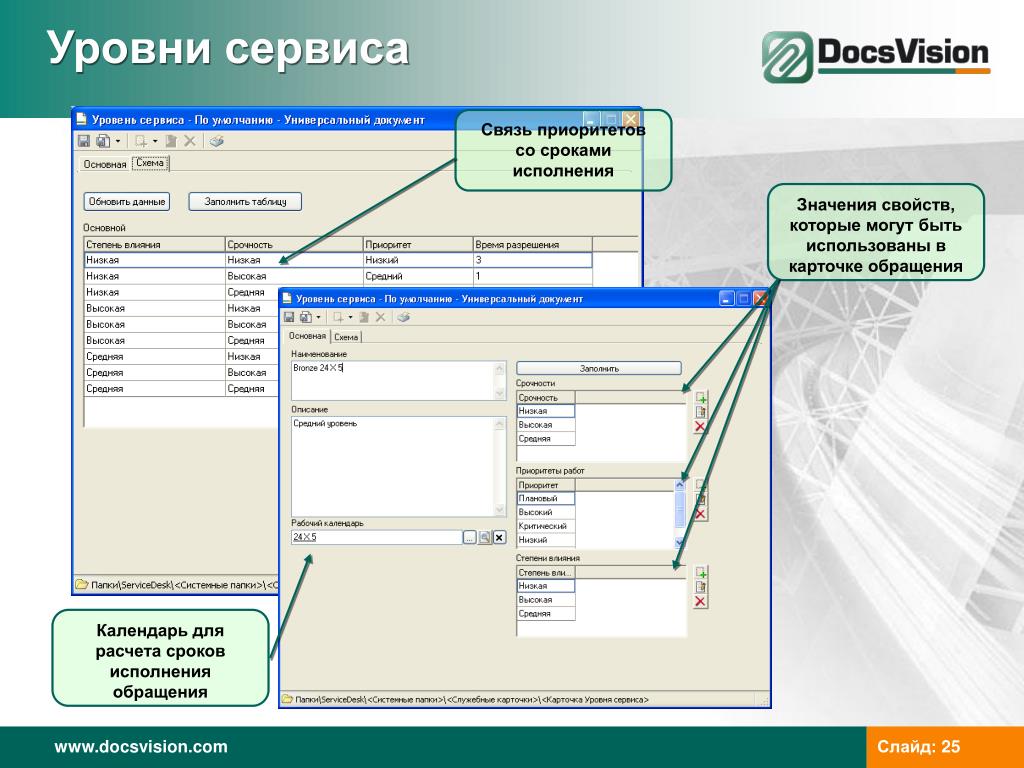The width and height of the screenshot is (1024, 768).
Task: Click Заполнить таблицу button
Action: click(246, 202)
